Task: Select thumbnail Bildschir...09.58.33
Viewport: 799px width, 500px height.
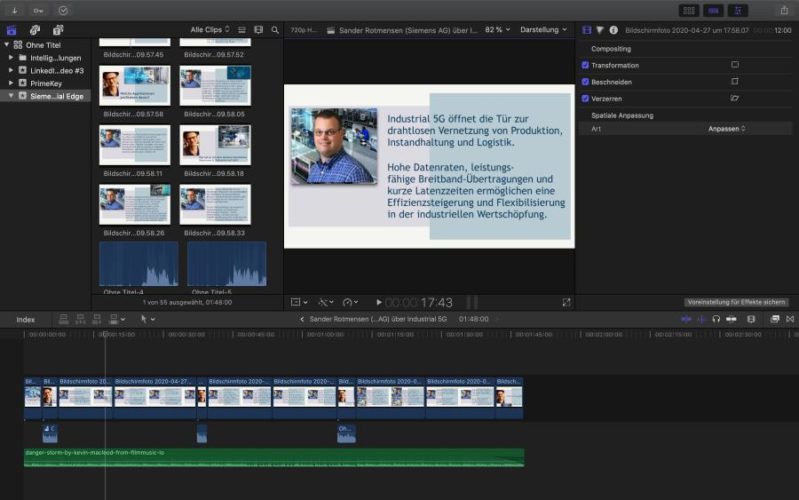Action: point(215,204)
